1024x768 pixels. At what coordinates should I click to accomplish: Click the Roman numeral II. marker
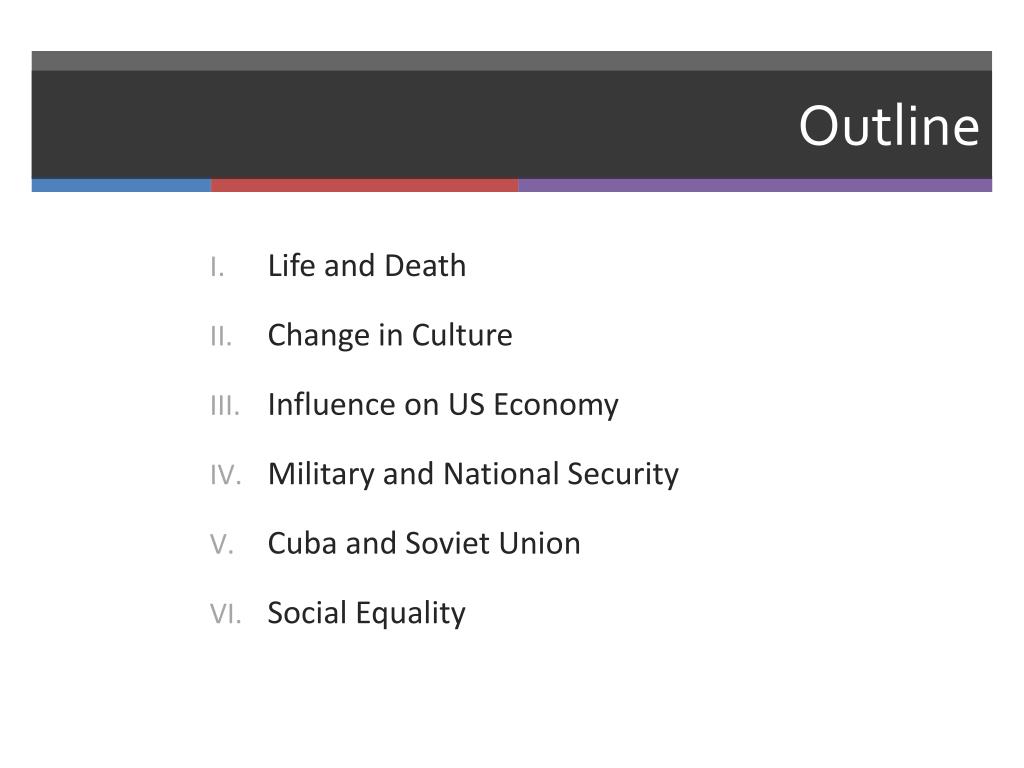coord(221,337)
